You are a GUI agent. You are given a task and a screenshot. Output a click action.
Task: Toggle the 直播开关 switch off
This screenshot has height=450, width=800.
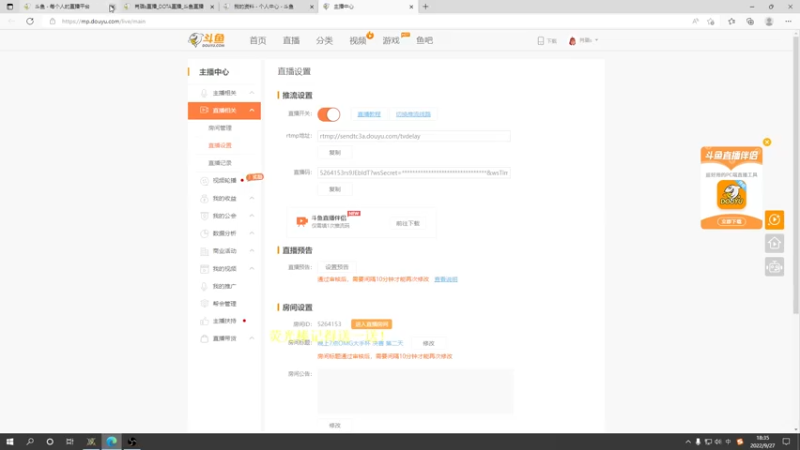tap(329, 114)
